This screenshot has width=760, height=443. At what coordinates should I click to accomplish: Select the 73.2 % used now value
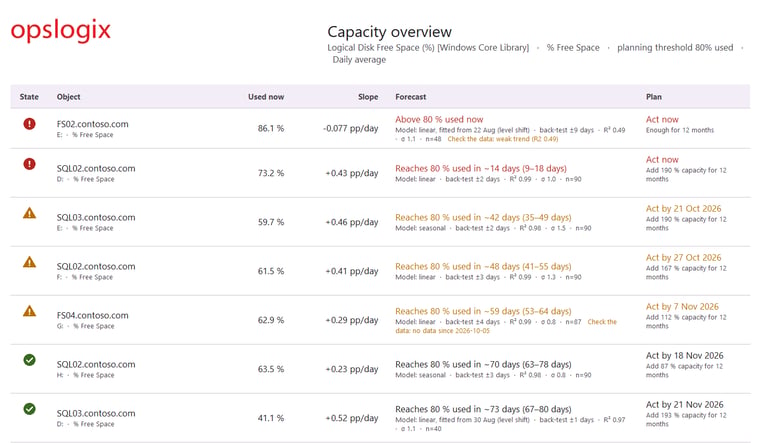click(x=271, y=173)
